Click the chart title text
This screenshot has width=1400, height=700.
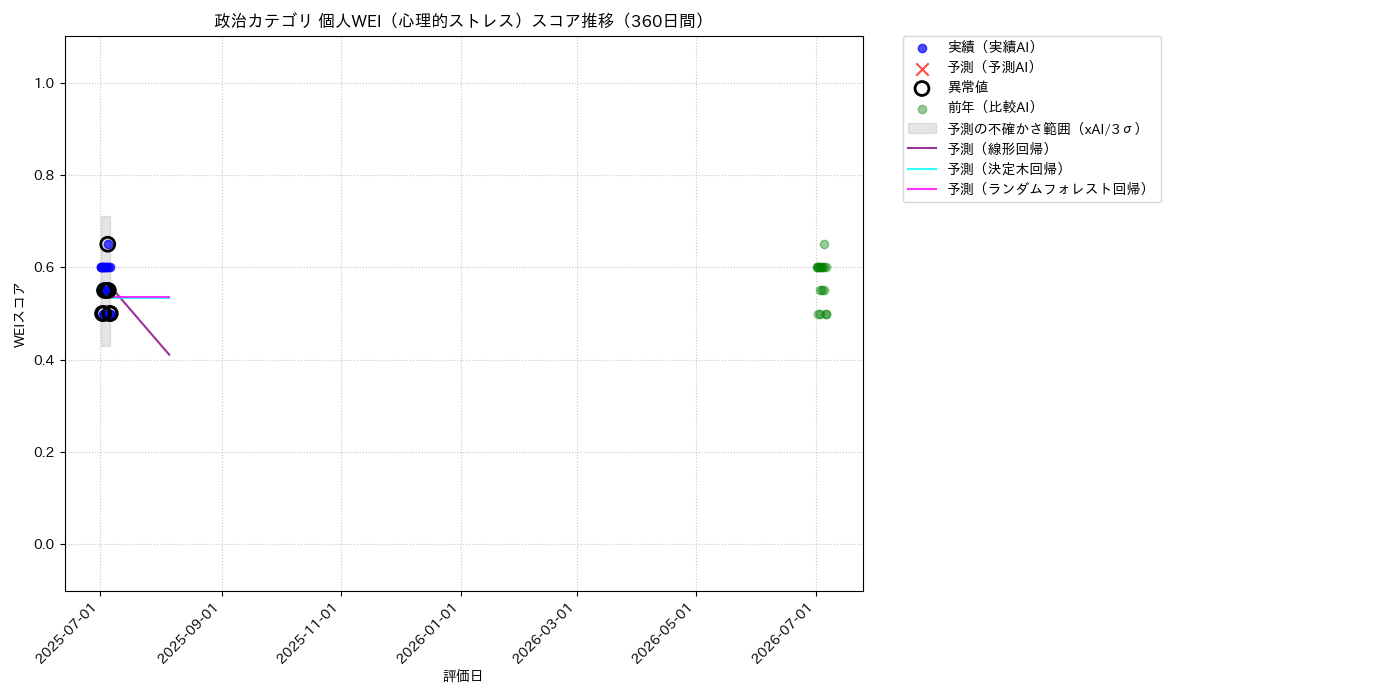(463, 21)
